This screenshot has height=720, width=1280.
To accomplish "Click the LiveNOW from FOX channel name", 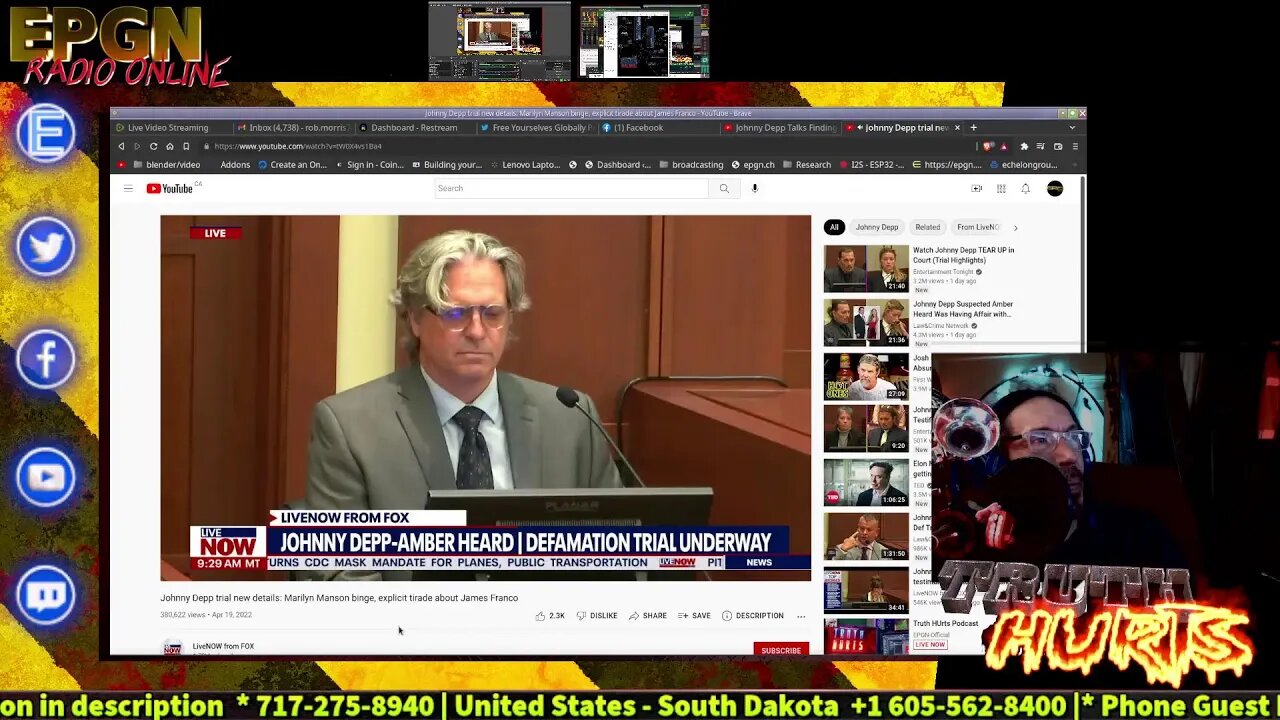I will click(223, 646).
